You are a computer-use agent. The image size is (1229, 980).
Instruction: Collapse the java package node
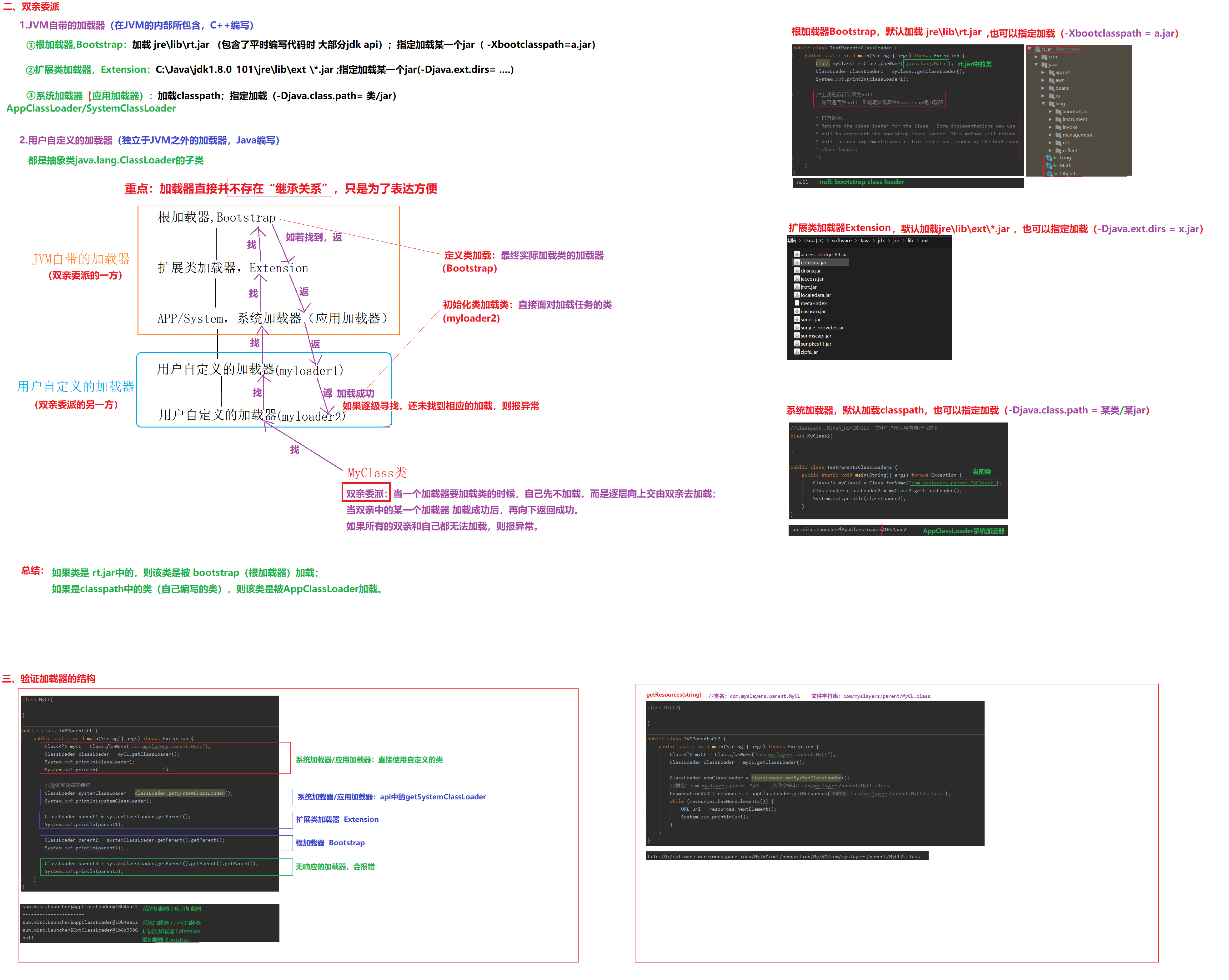pos(1036,64)
